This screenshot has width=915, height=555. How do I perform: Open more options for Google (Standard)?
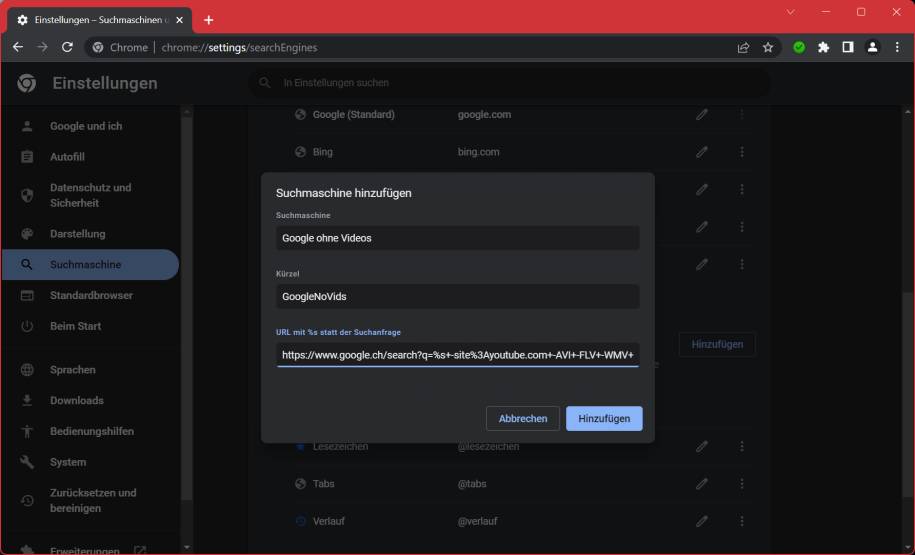(742, 114)
